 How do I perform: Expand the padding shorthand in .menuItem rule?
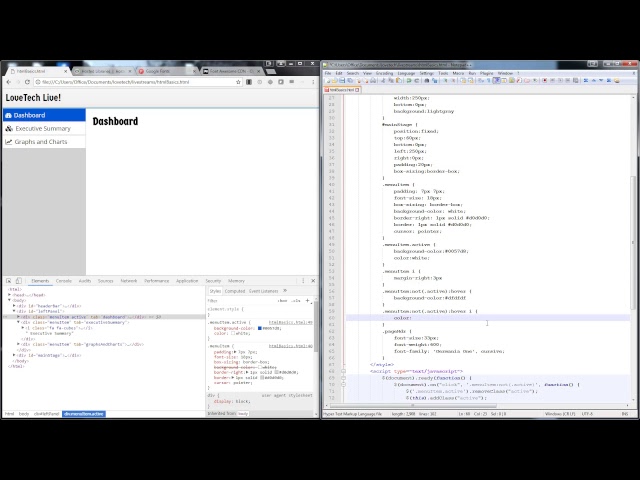(x=235, y=351)
